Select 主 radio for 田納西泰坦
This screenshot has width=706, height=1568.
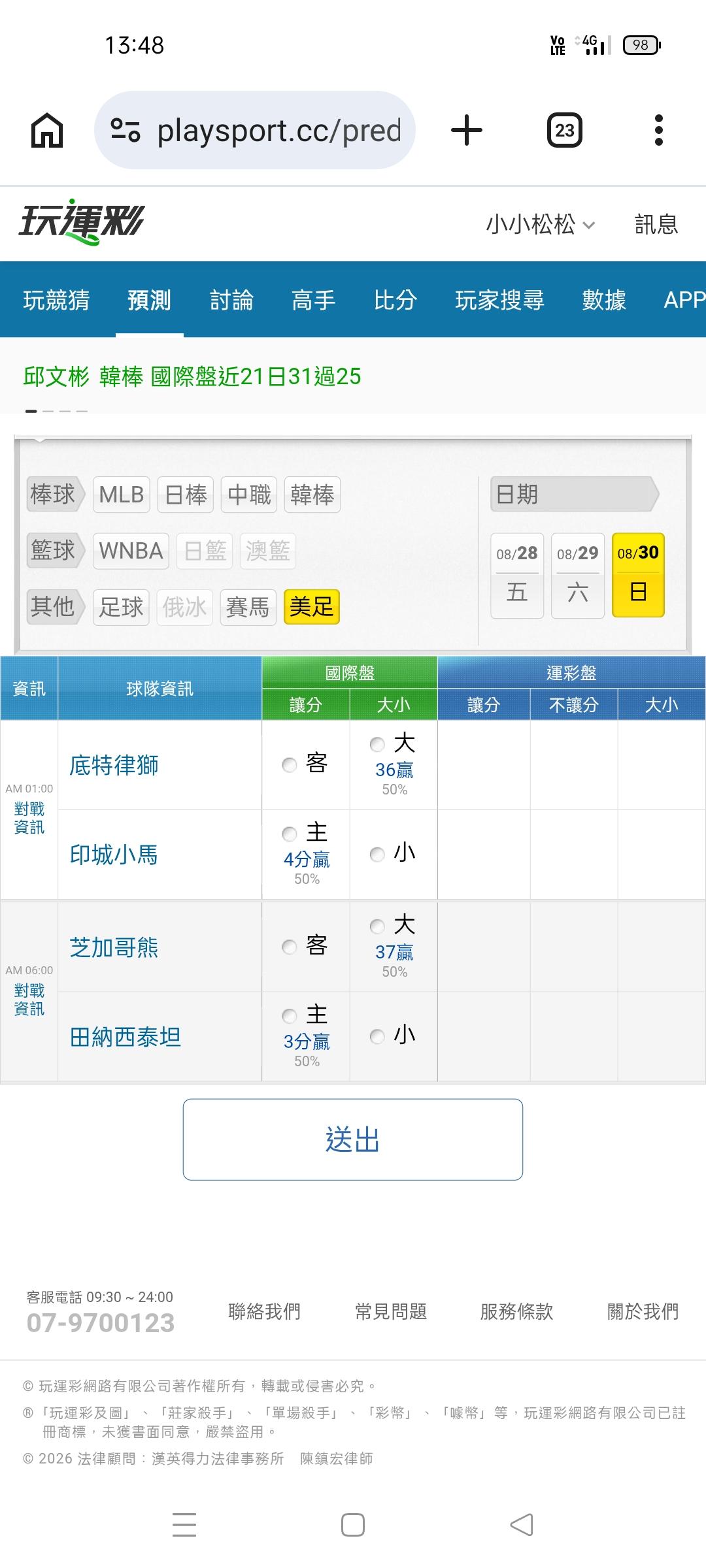(289, 1016)
